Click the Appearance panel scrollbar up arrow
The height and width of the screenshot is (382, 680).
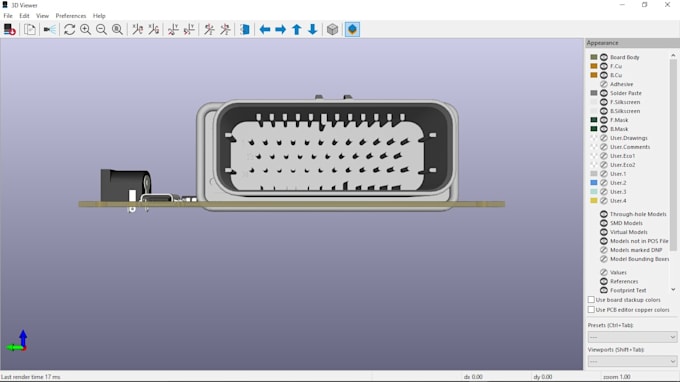[x=673, y=56]
